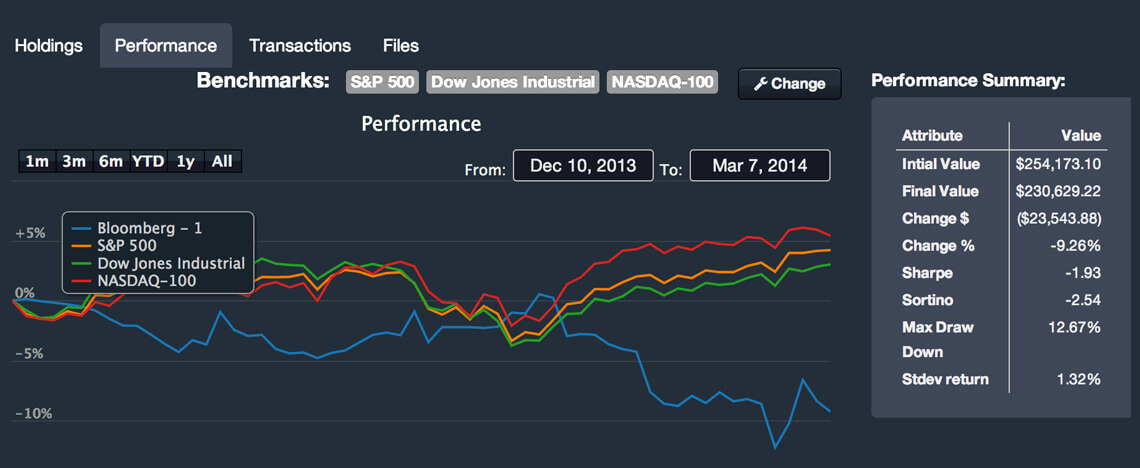
Task: Click Bloomberg - 1 legend entry
Action: point(137,228)
